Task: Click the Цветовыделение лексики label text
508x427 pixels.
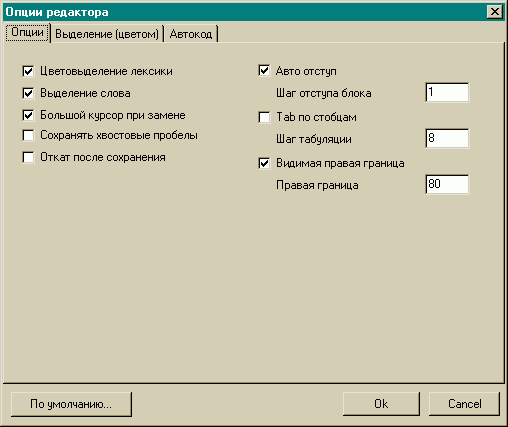Action: coord(106,71)
